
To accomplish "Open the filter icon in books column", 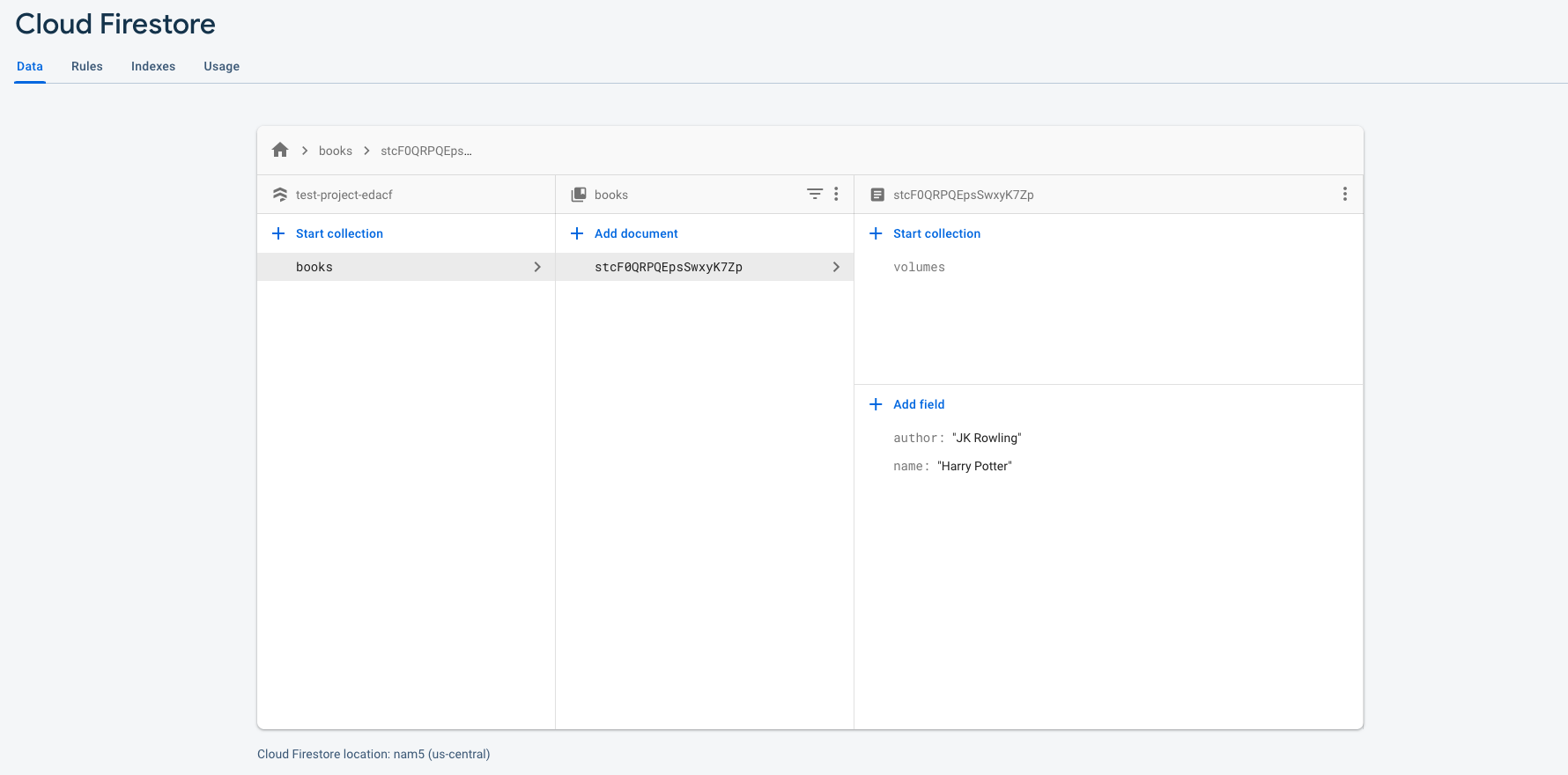I will pos(815,194).
